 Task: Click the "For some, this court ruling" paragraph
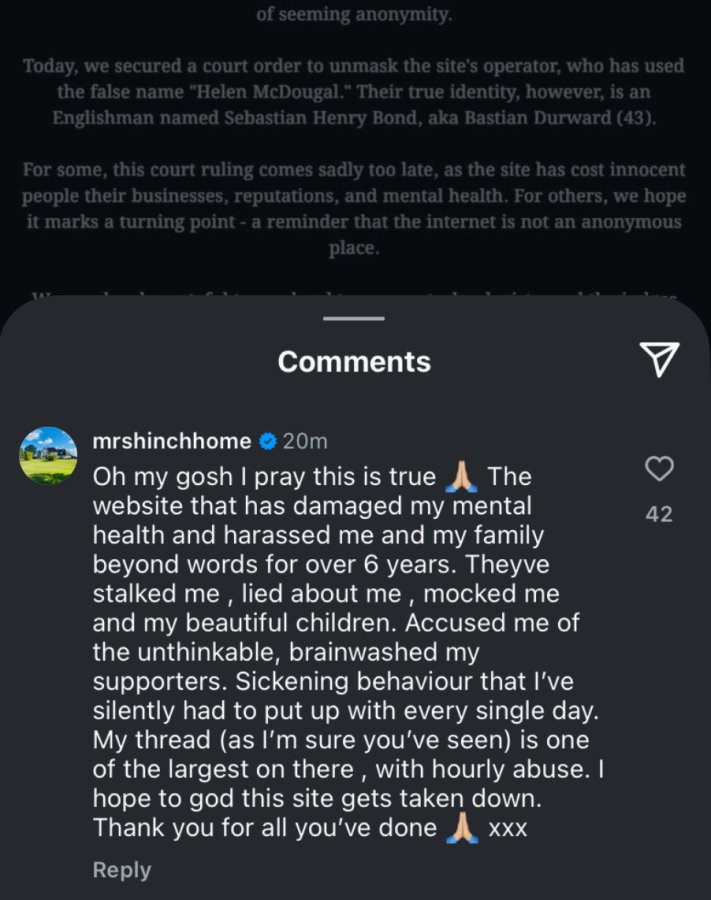click(x=354, y=208)
